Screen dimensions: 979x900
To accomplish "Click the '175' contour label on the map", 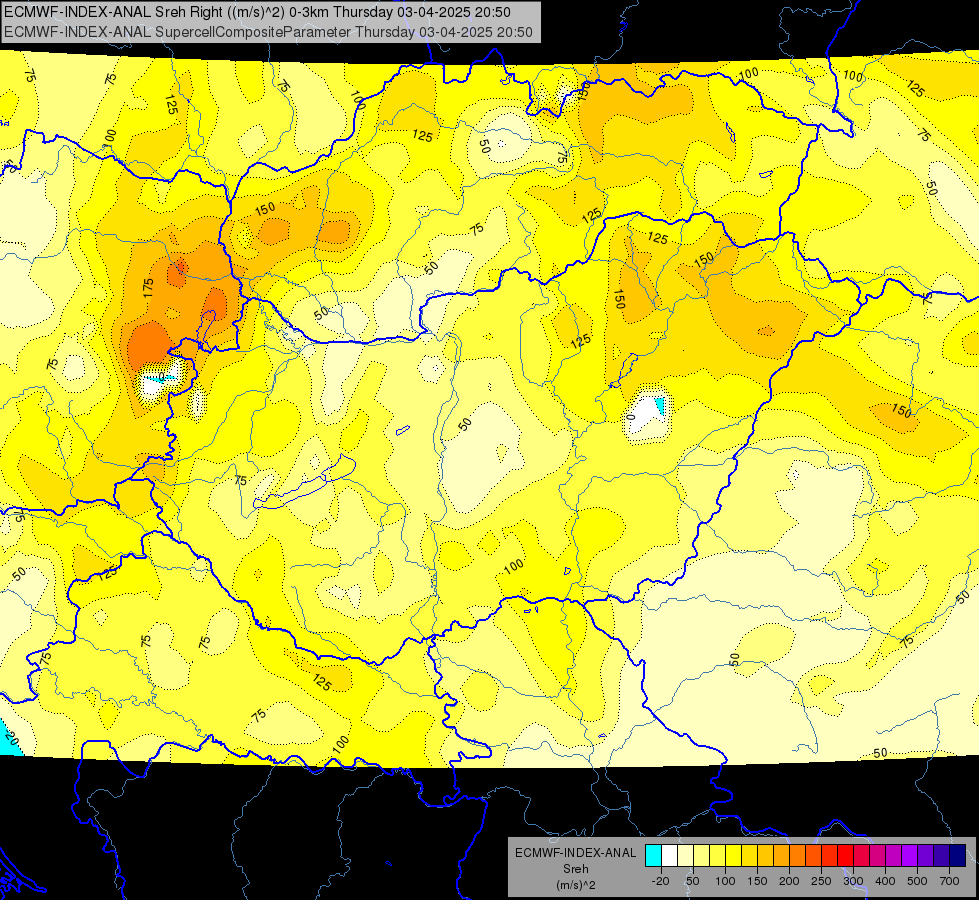I will (x=148, y=288).
